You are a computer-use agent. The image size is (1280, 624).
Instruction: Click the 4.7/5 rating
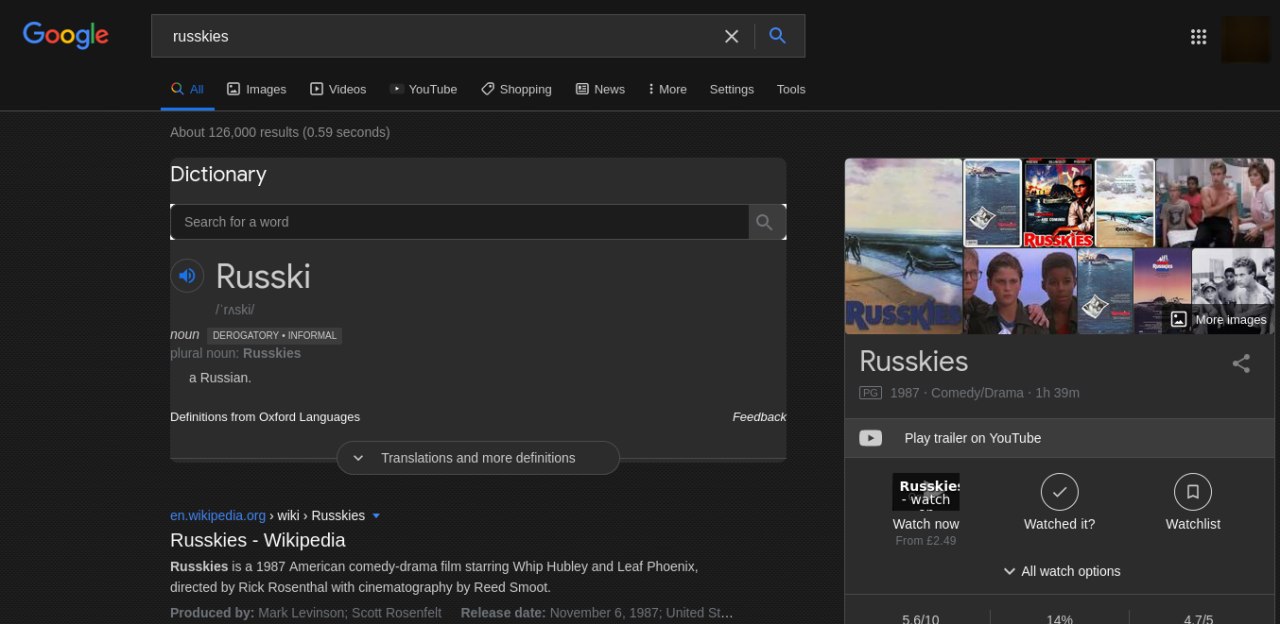[1199, 619]
